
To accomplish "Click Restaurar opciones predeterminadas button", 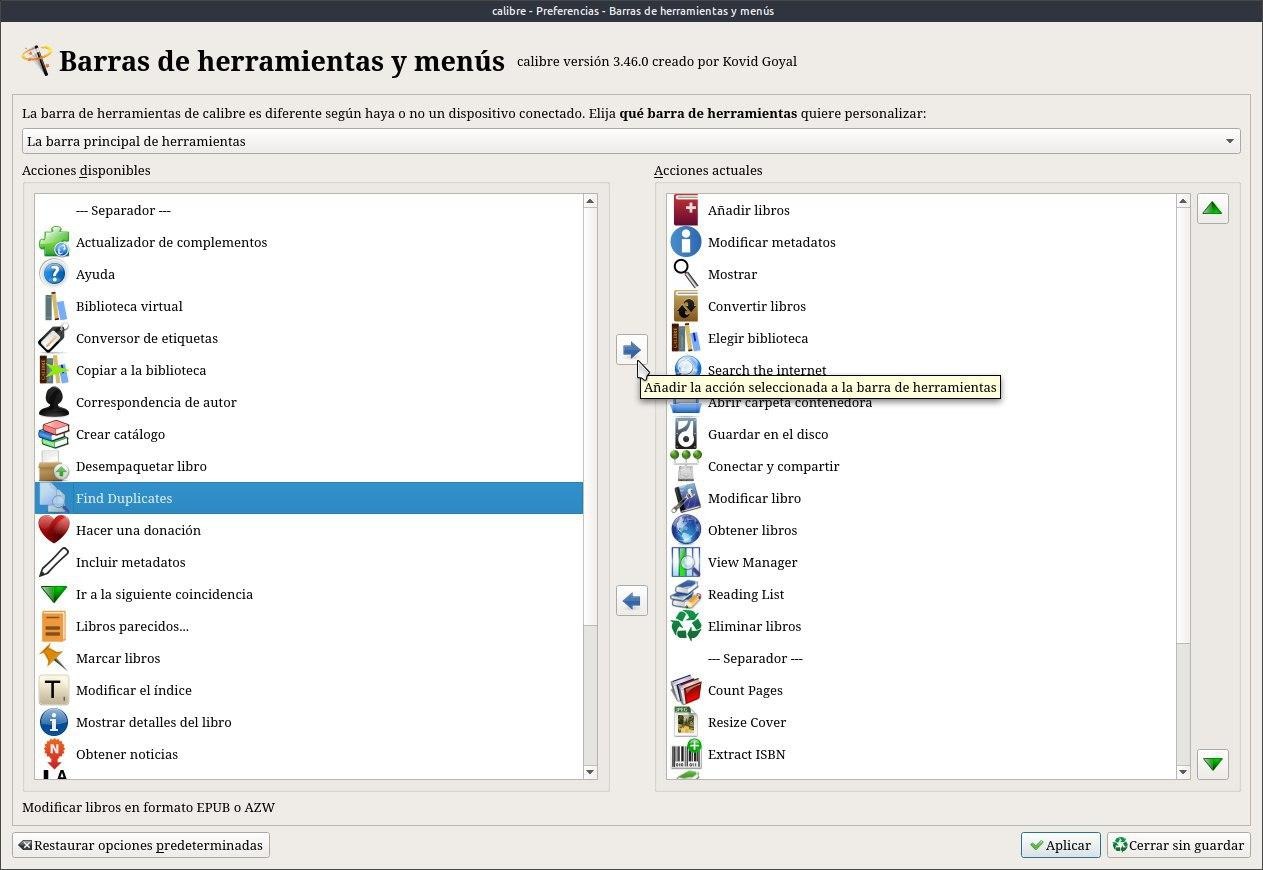I will coord(141,845).
